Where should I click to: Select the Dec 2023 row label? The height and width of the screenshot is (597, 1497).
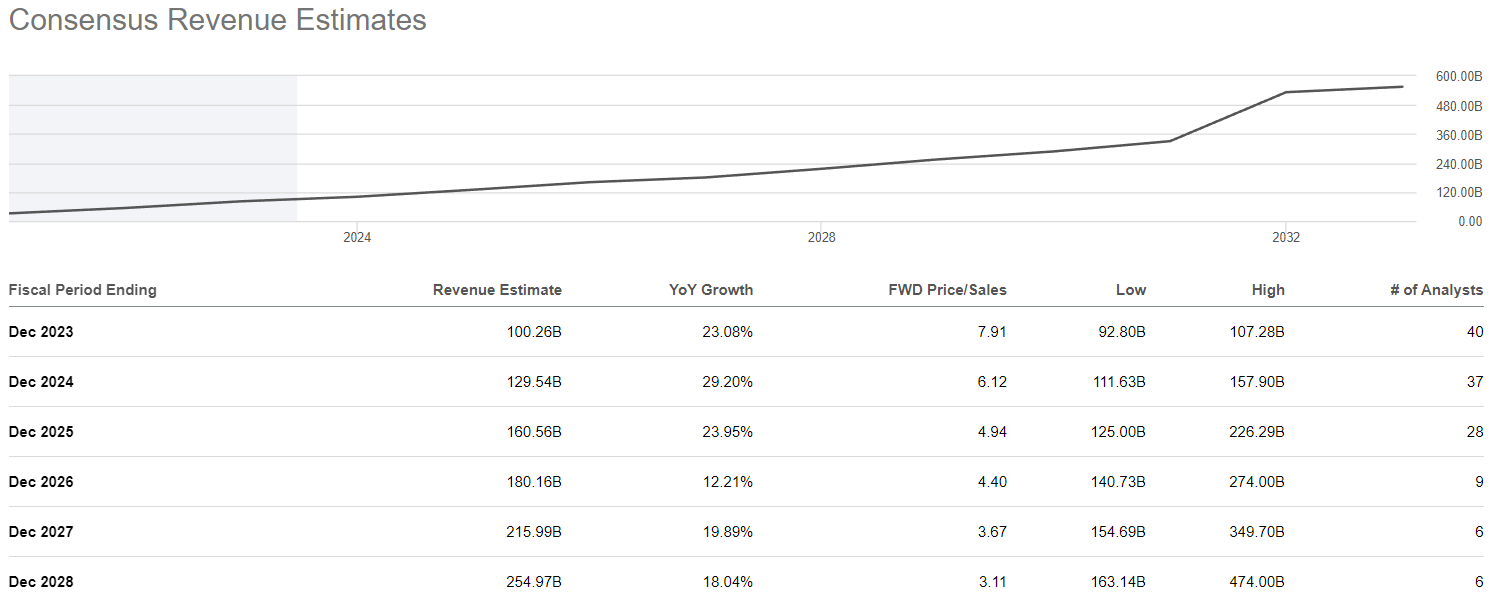tap(41, 332)
